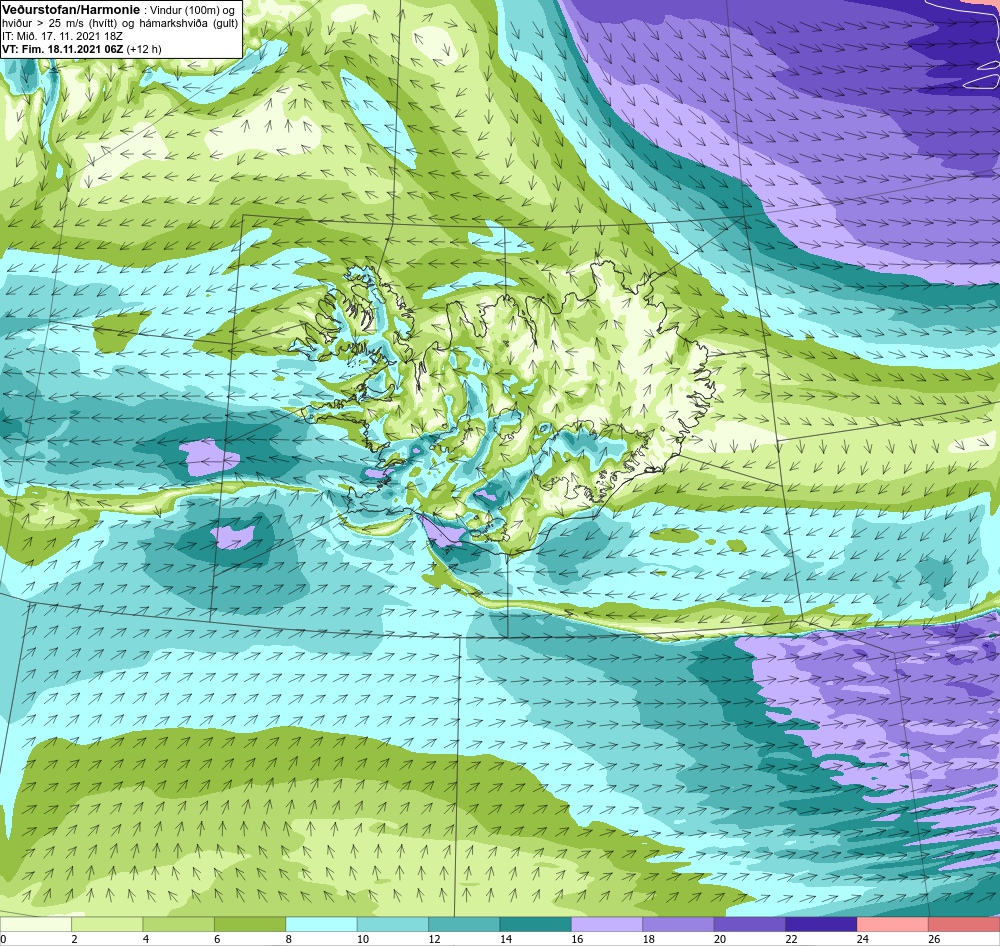Viewport: 1000px width, 946px height.
Task: Click the legend label '26'
Action: (x=934, y=938)
